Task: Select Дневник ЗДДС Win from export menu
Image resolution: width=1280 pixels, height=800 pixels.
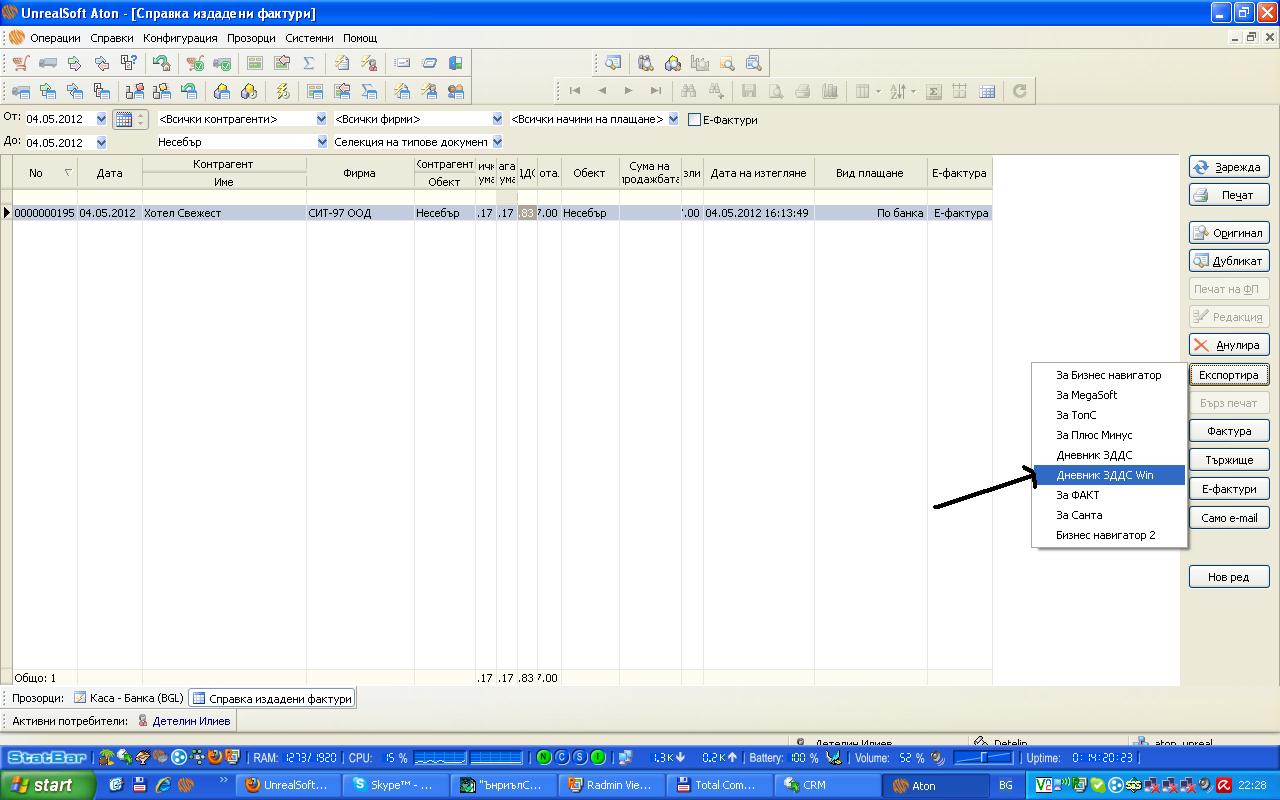Action: pos(1104,475)
